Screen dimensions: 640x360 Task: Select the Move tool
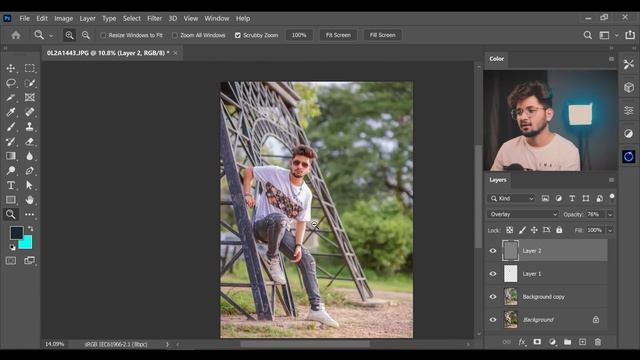click(x=11, y=68)
